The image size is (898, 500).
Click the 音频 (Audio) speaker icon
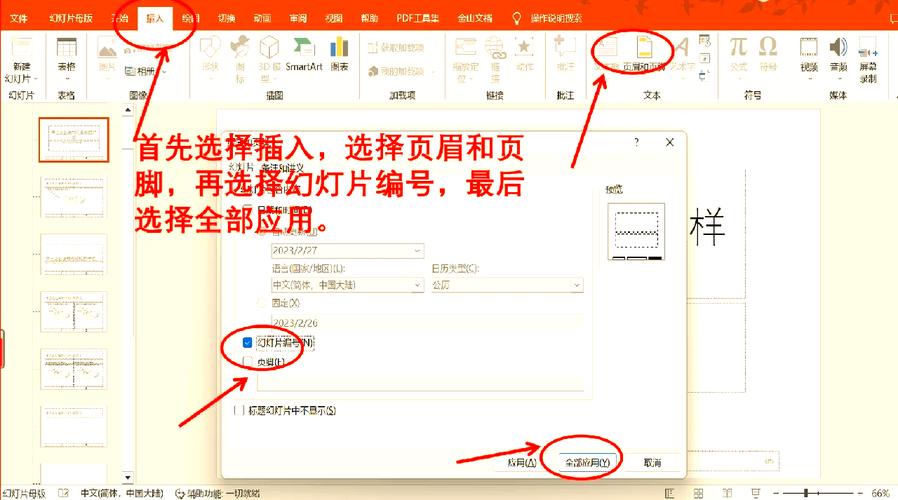pos(838,47)
